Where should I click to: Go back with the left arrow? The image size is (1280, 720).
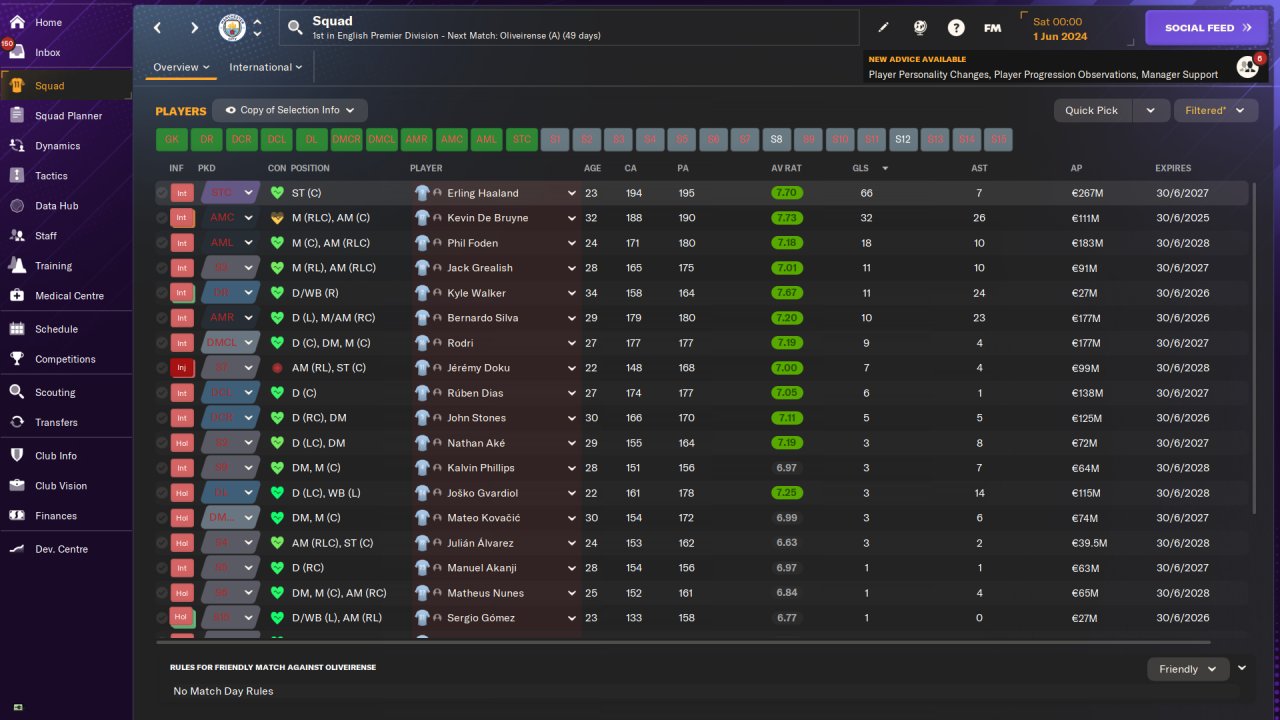pos(158,28)
